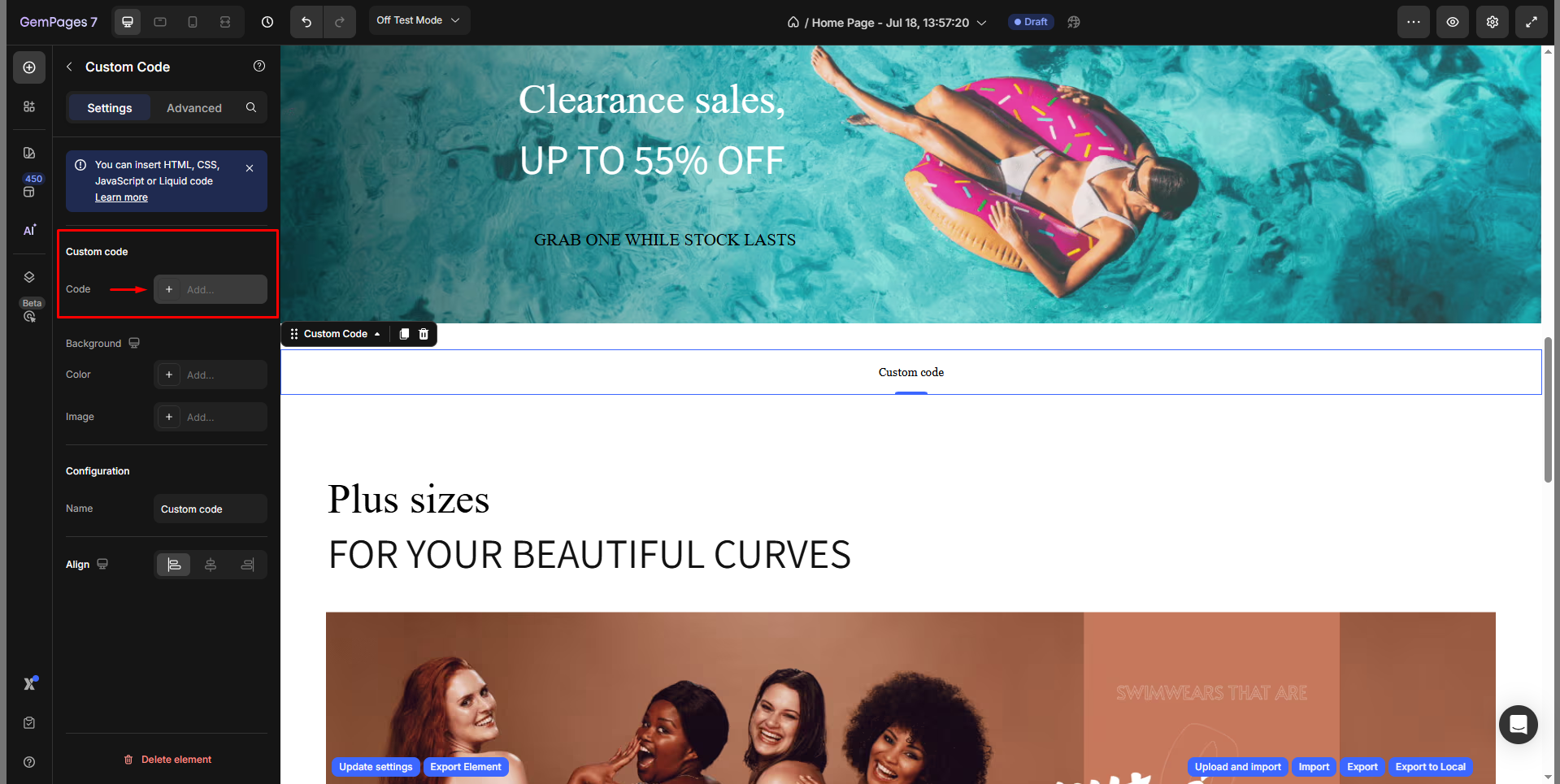Open the AI assistant sidebar icon
Screen dimensions: 1560x784
click(29, 231)
